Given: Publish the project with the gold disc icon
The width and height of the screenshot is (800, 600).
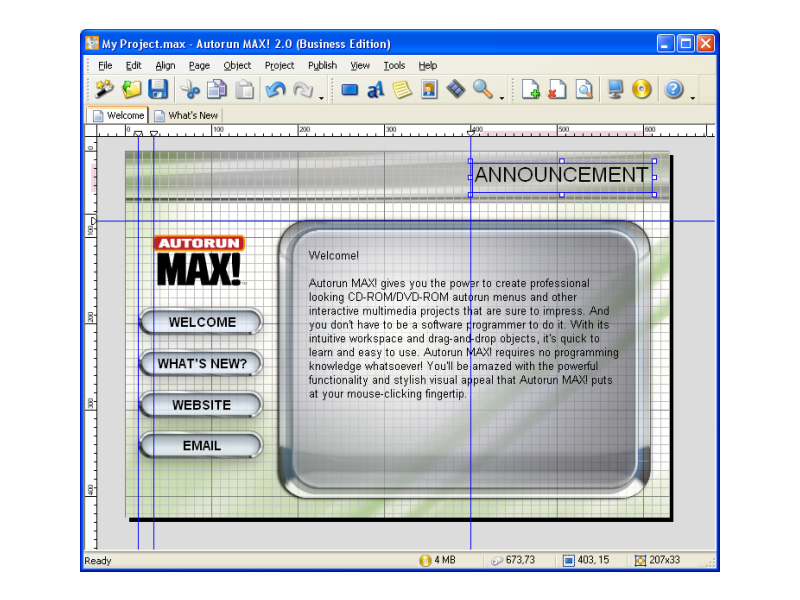Looking at the screenshot, I should pyautogui.click(x=641, y=90).
